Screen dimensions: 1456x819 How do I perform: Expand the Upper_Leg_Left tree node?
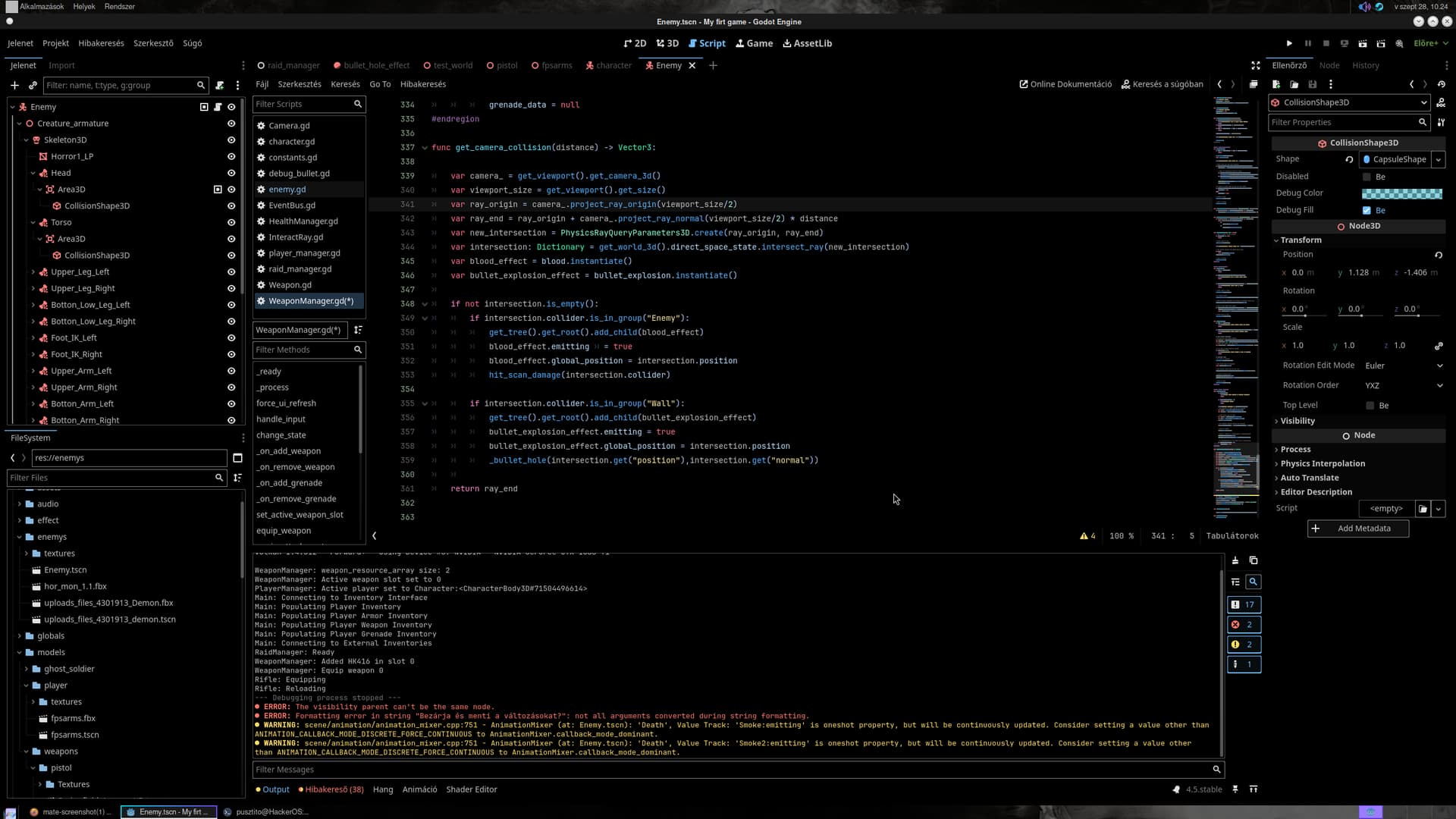[33, 271]
